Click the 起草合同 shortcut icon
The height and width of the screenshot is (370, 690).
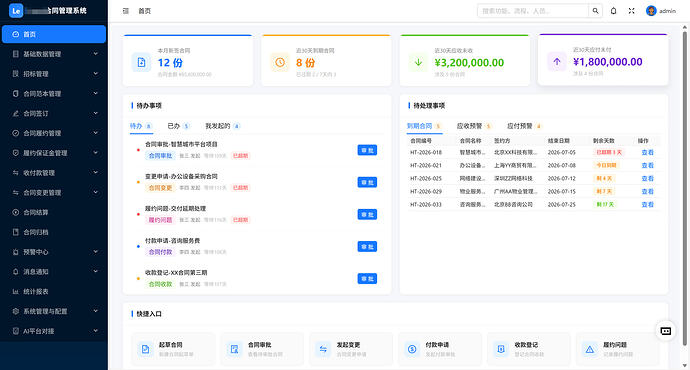145,349
